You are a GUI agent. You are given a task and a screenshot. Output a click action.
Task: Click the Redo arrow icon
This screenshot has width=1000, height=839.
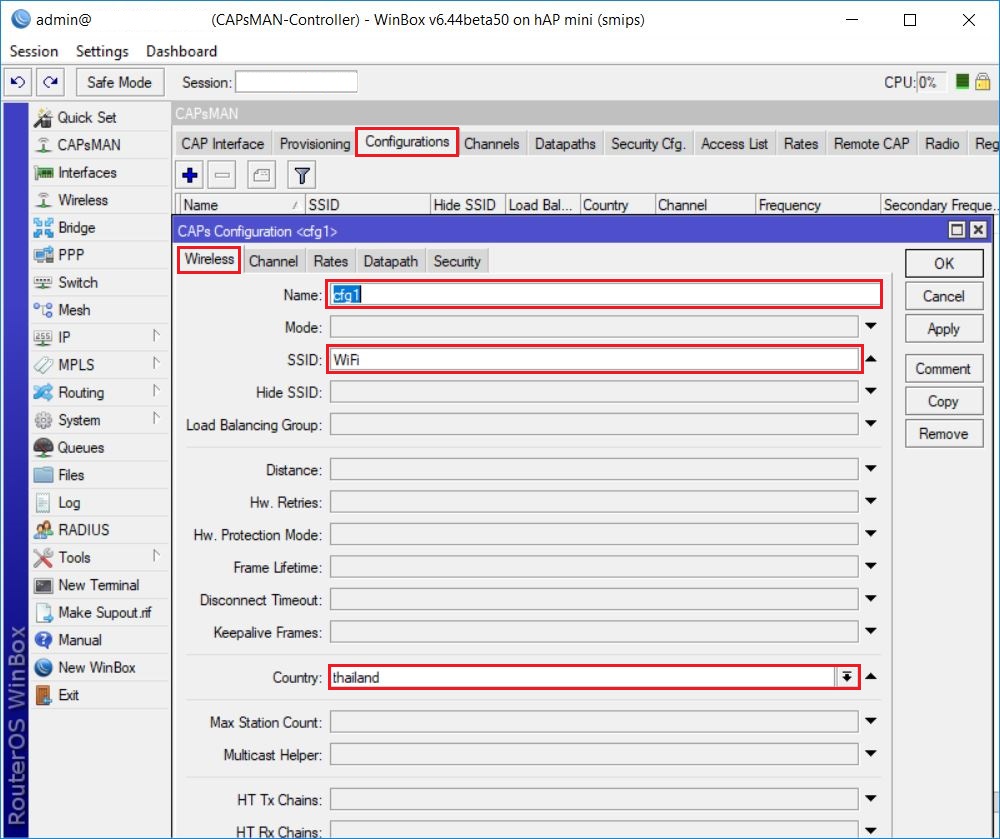click(50, 82)
